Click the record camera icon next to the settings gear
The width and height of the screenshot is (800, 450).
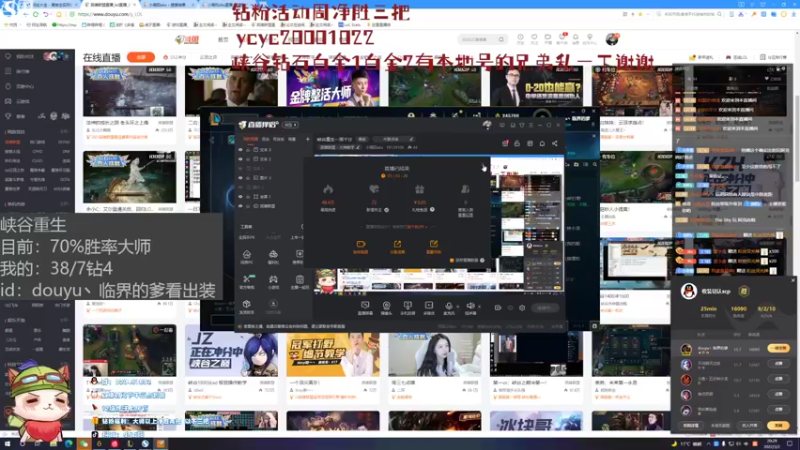[x=497, y=308]
